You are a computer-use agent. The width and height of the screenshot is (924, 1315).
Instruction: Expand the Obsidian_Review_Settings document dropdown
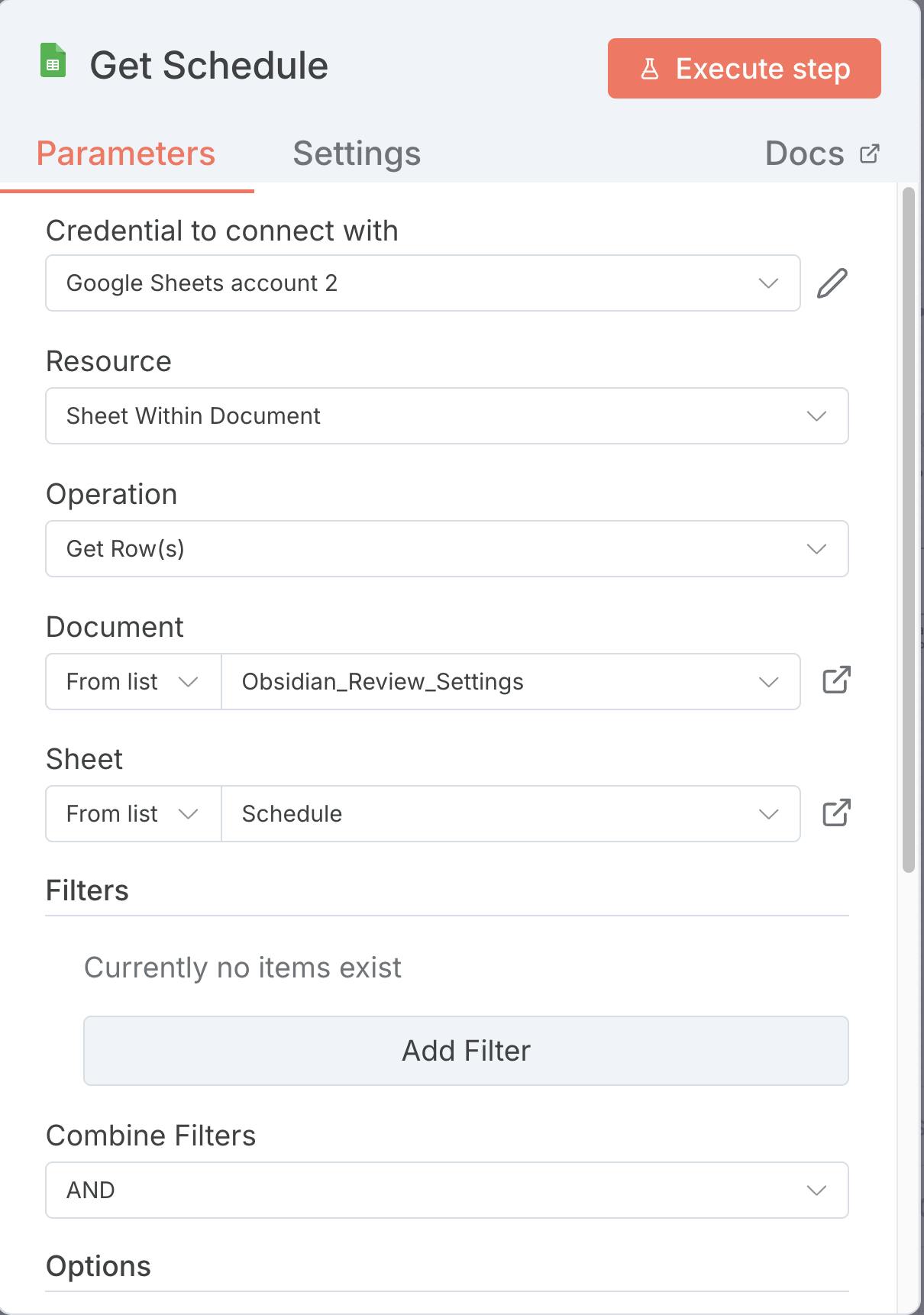click(510, 682)
